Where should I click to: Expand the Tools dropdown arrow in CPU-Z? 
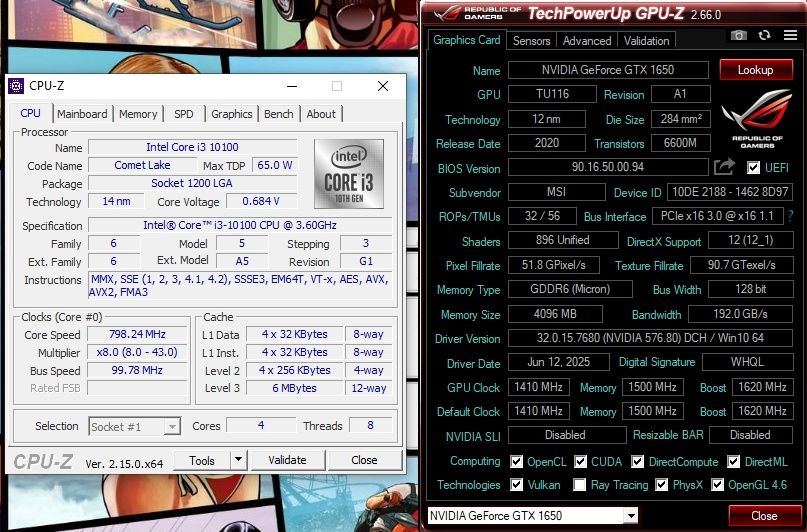238,459
